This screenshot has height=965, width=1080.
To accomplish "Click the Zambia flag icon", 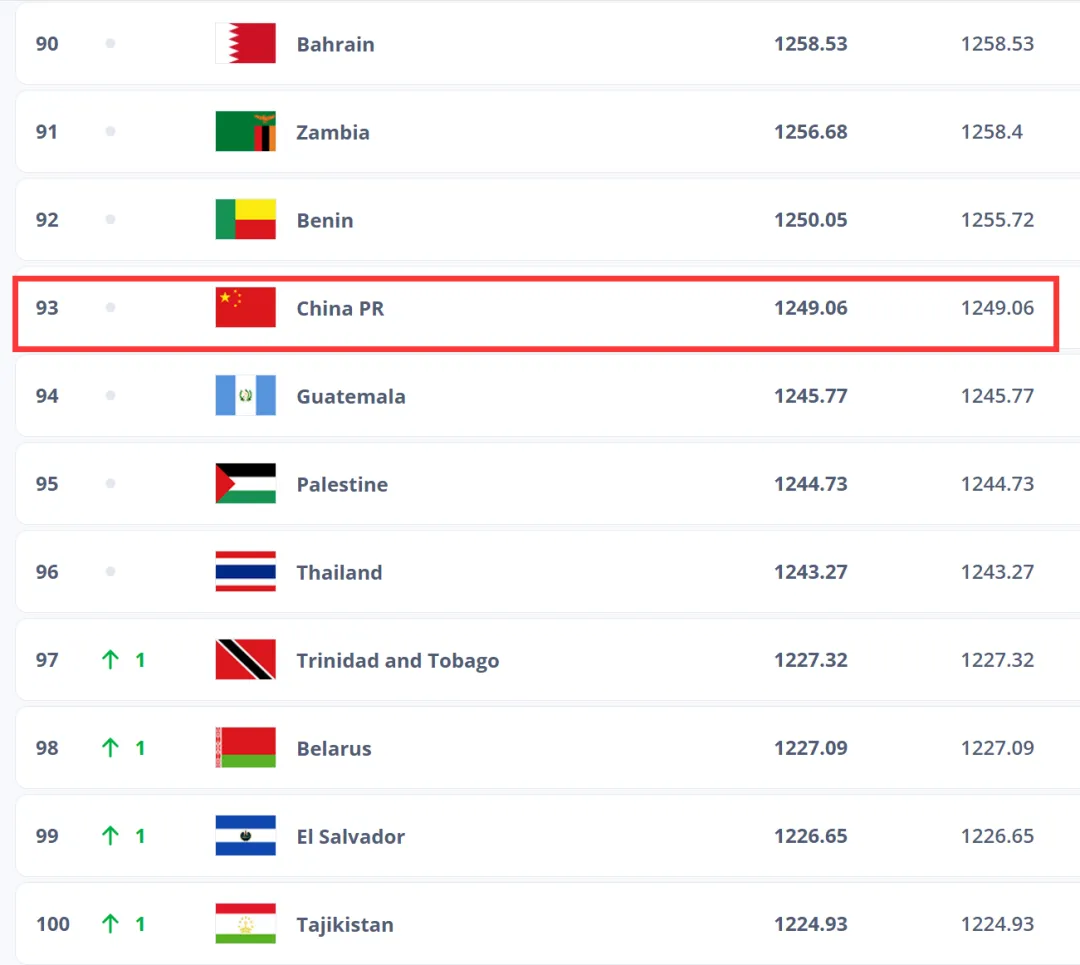I will point(245,132).
